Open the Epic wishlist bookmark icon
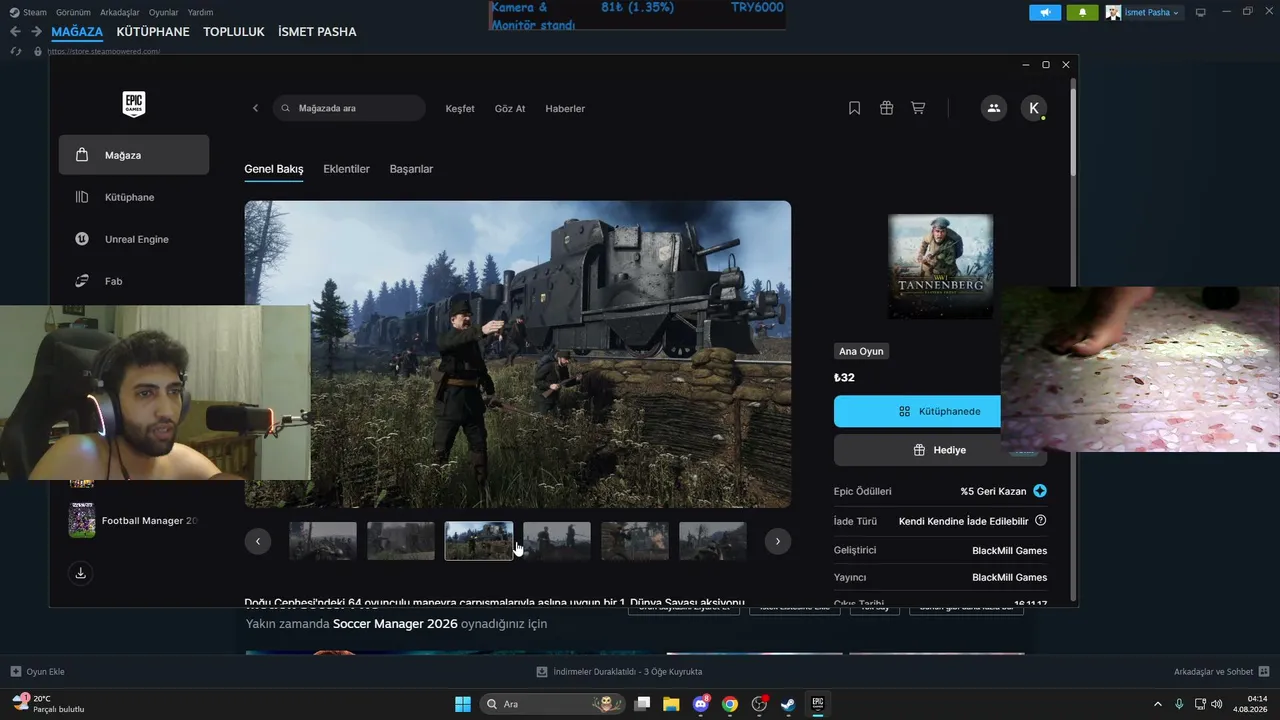Screen dimensions: 1280x720 tap(854, 108)
